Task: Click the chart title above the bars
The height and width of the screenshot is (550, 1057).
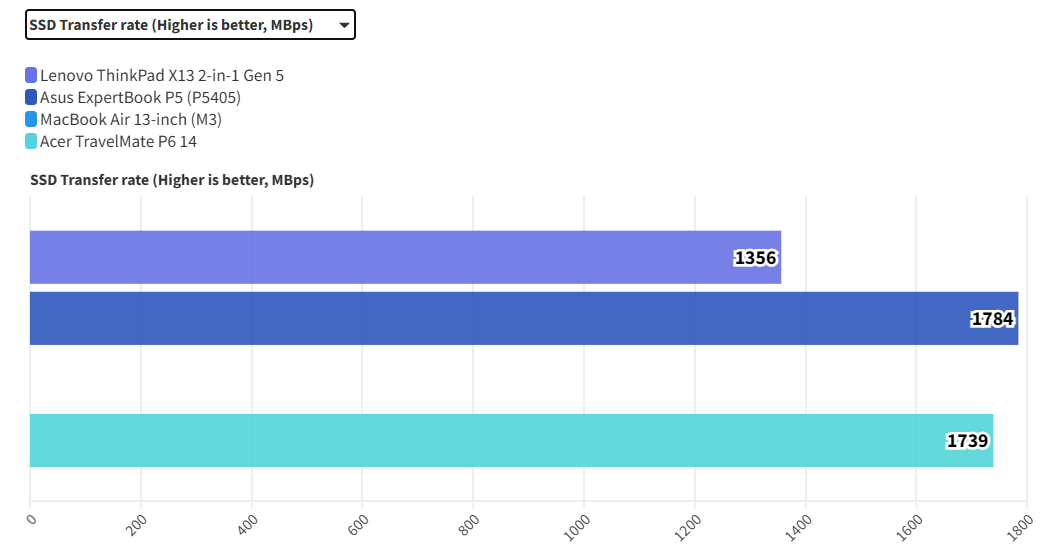Action: (x=172, y=180)
